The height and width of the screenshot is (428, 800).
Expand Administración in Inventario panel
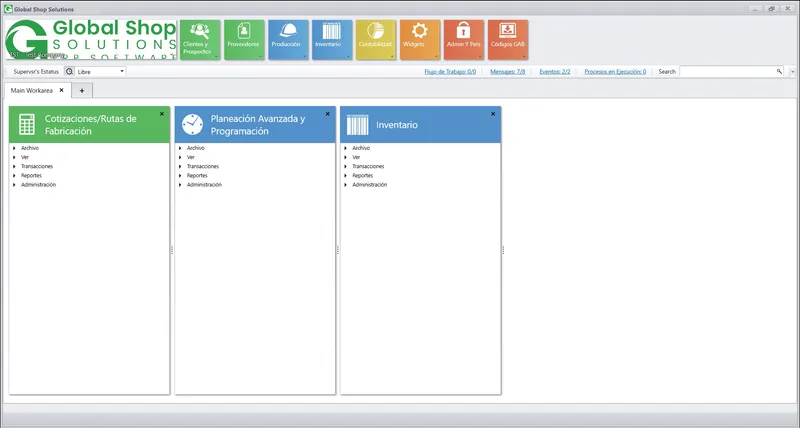pyautogui.click(x=345, y=185)
